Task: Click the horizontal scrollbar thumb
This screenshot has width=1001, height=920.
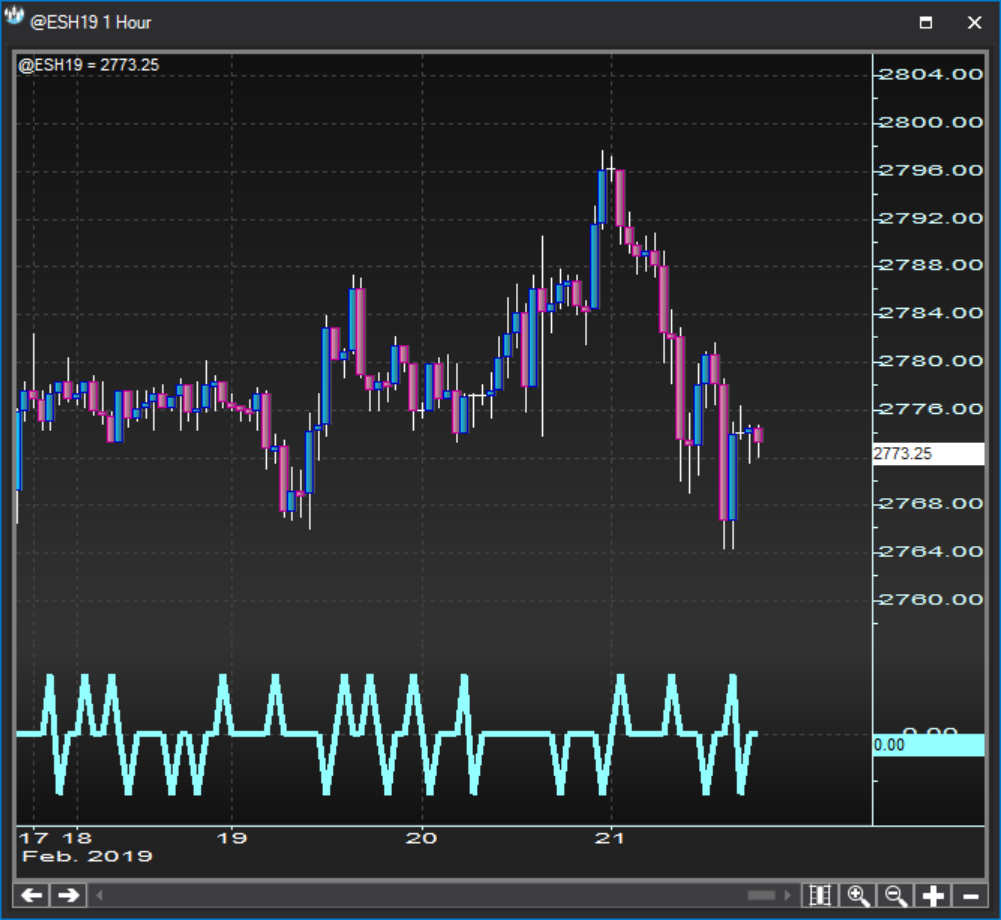Action: tap(761, 895)
